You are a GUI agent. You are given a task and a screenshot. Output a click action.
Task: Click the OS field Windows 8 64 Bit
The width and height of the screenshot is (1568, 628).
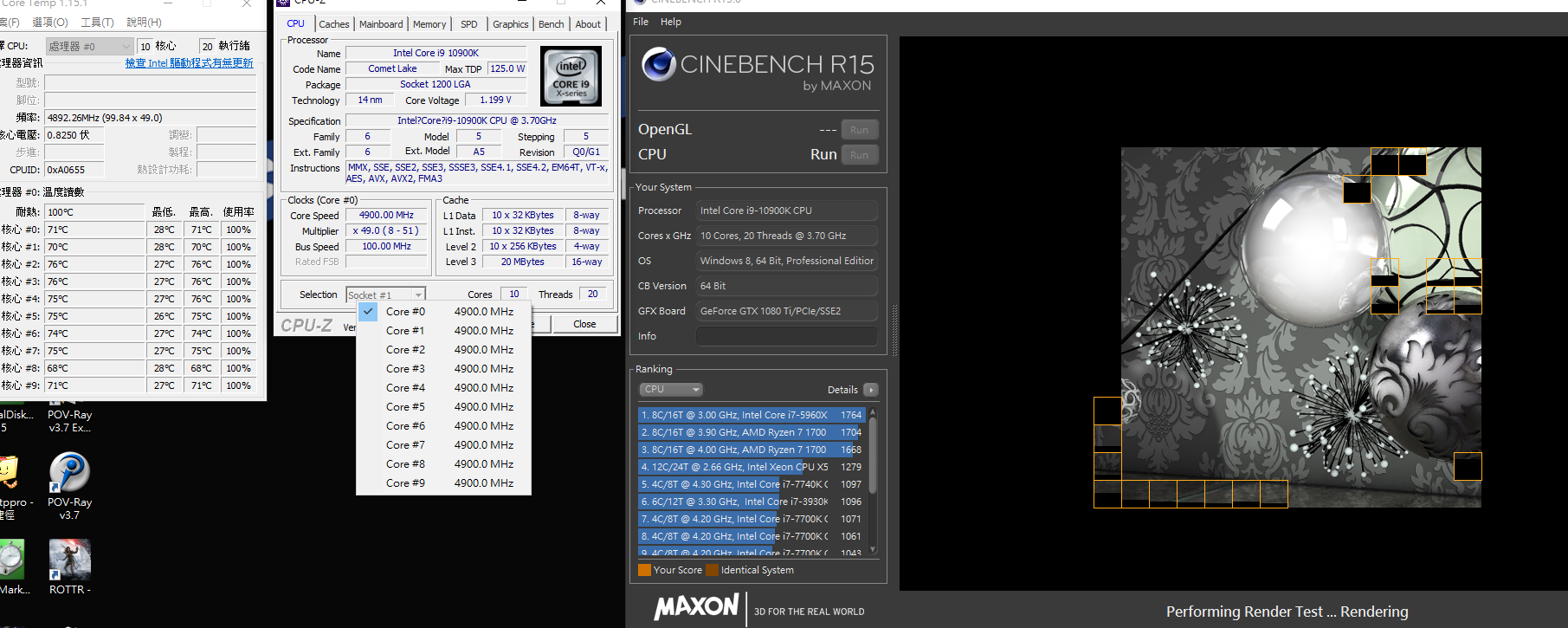[787, 261]
